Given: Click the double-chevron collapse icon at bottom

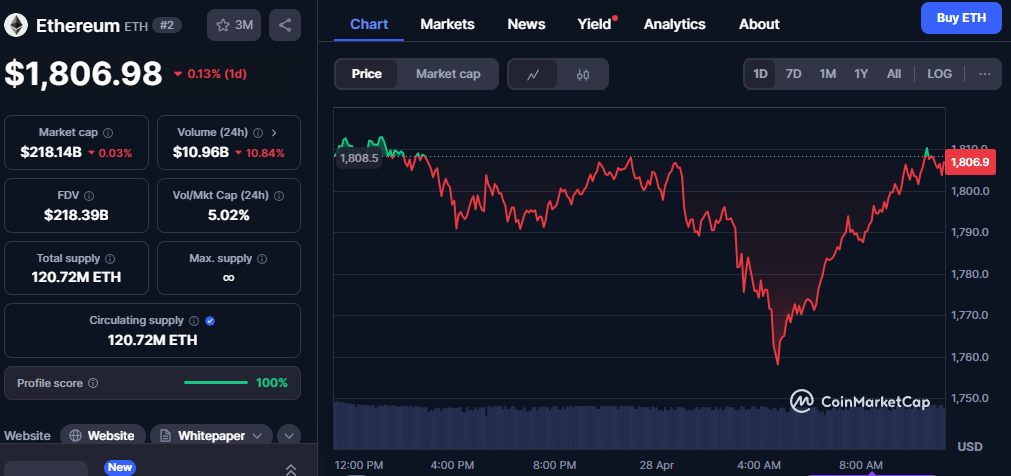Looking at the screenshot, I should point(291,470).
